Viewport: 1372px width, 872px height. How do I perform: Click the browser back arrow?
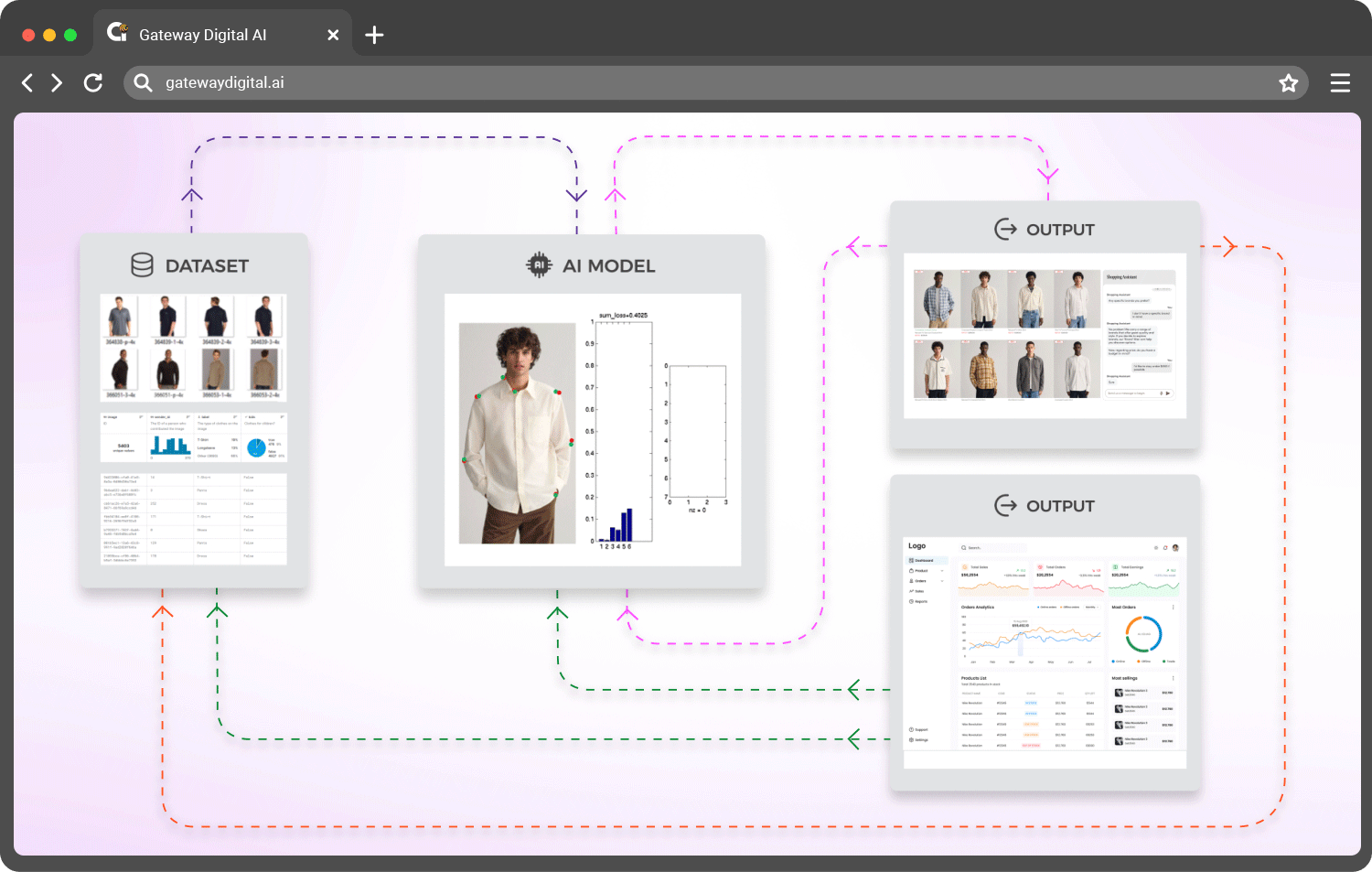[27, 83]
